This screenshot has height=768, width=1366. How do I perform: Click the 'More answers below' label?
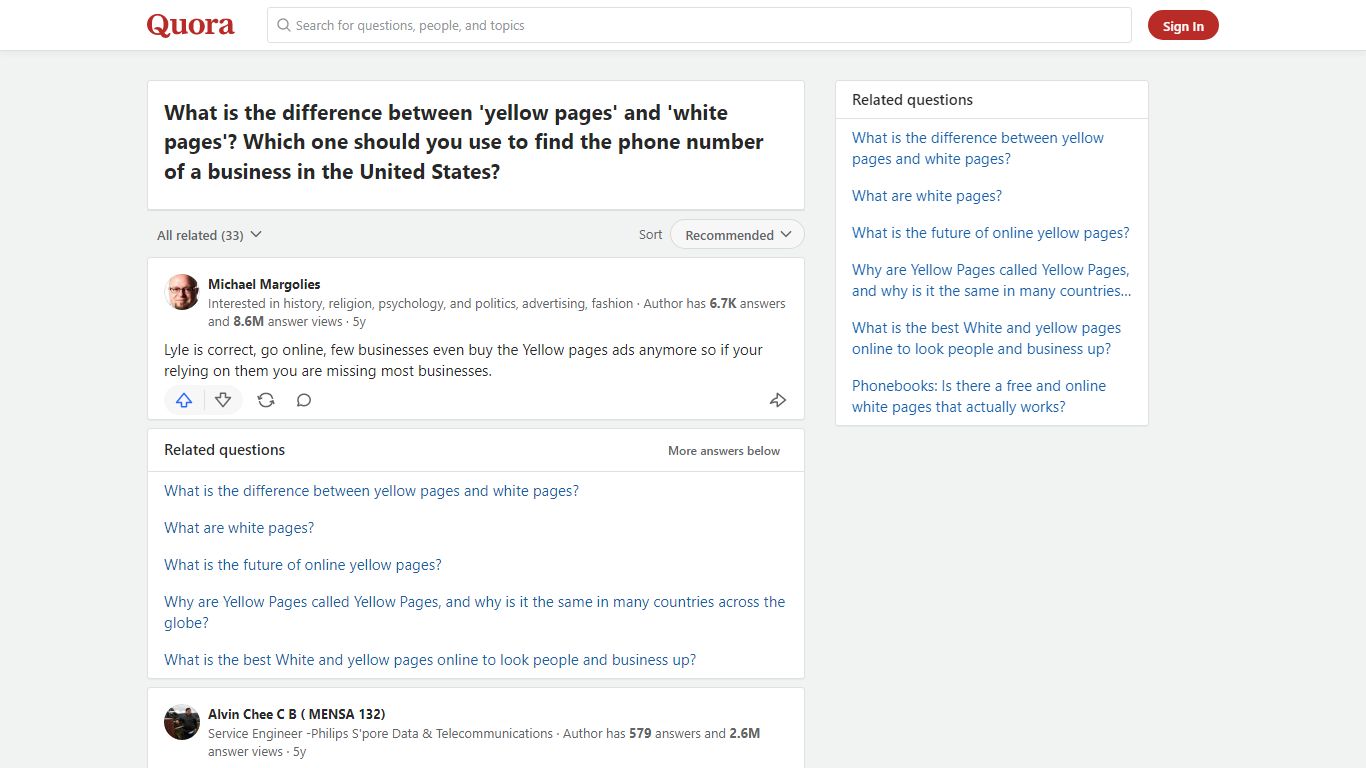[724, 451]
